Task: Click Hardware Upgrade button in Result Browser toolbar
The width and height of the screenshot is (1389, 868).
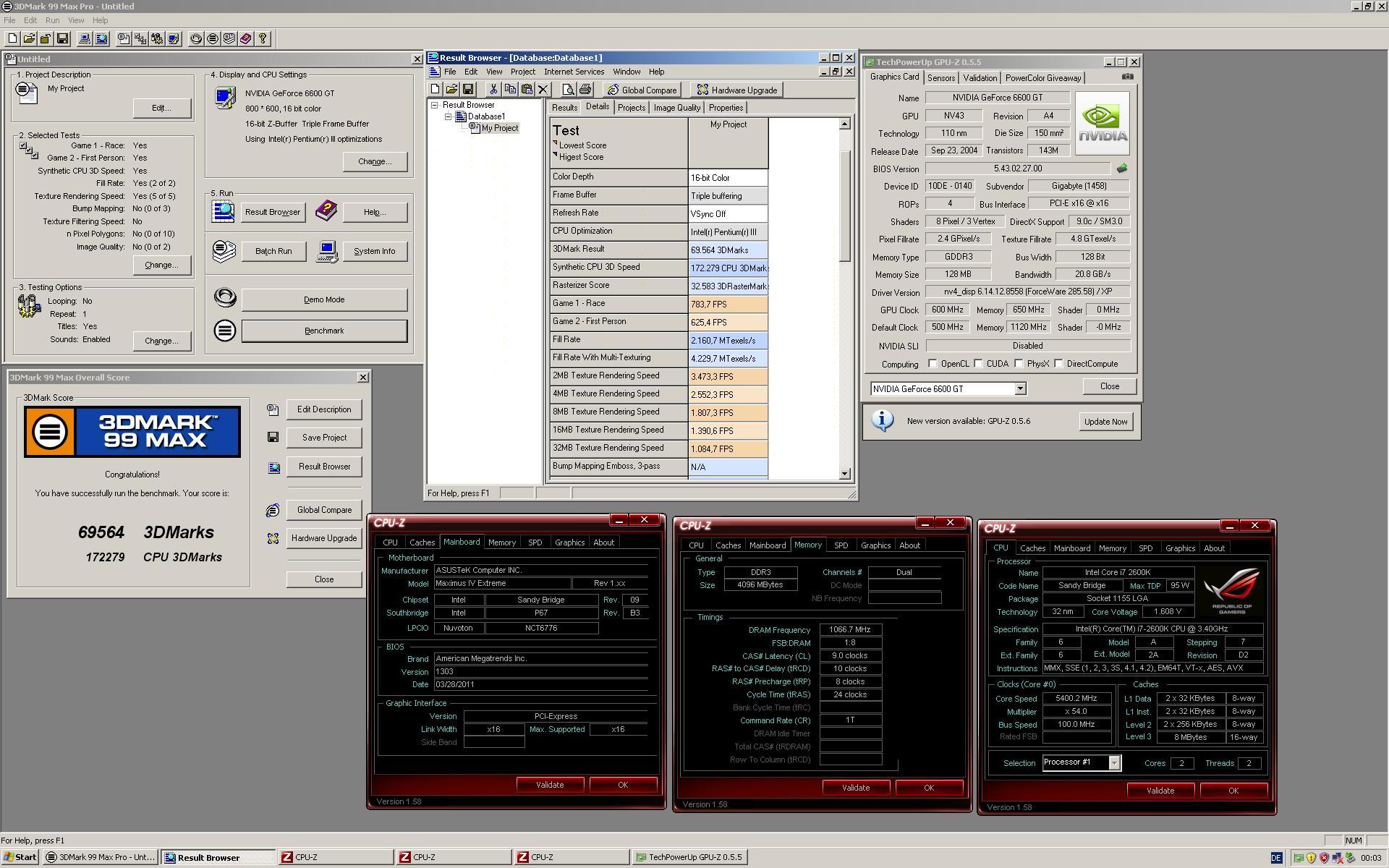Action: click(736, 90)
